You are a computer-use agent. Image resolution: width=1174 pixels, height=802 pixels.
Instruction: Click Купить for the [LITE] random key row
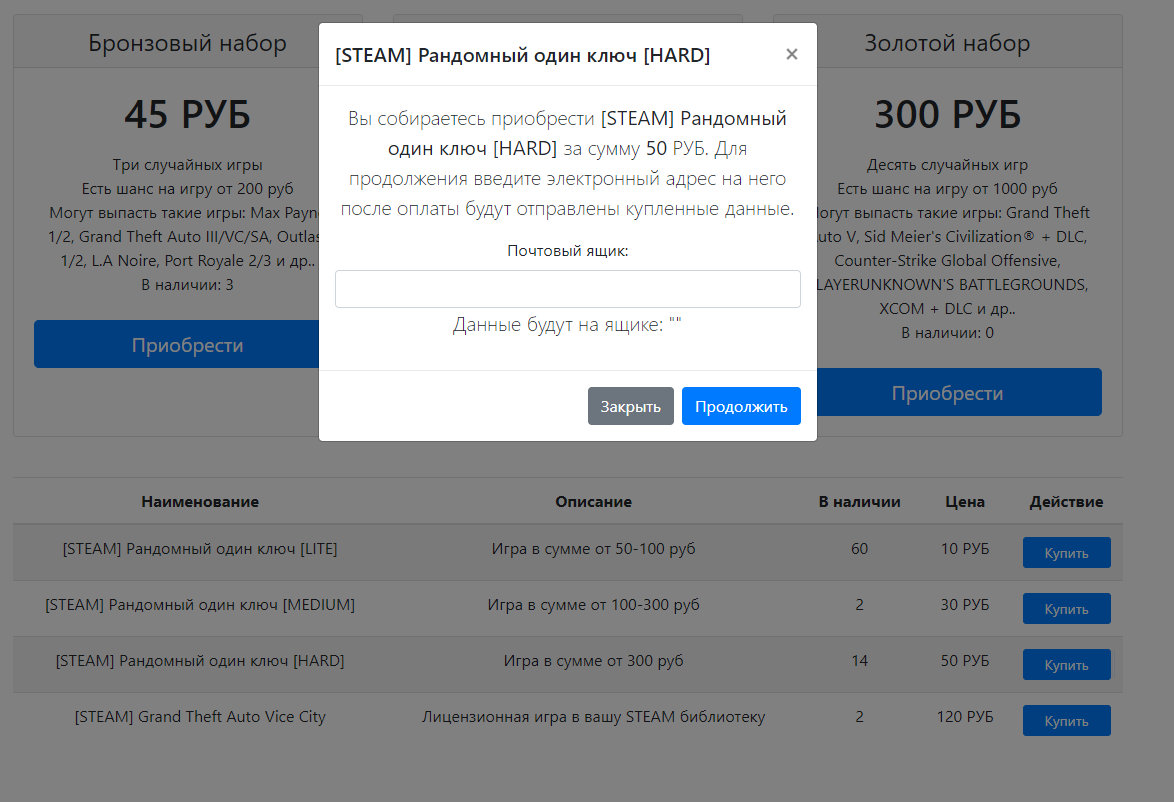pyautogui.click(x=1066, y=553)
